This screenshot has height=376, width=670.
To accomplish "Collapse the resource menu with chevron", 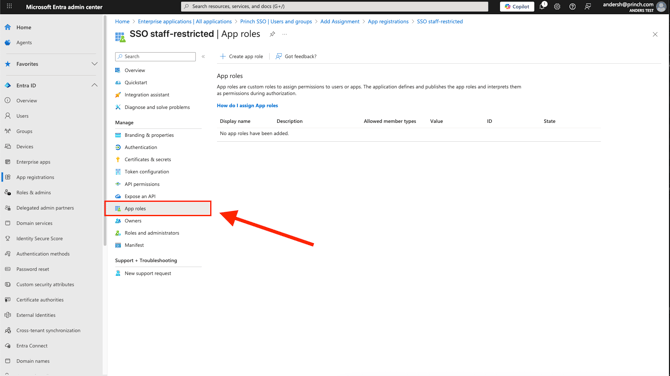I will (x=203, y=56).
